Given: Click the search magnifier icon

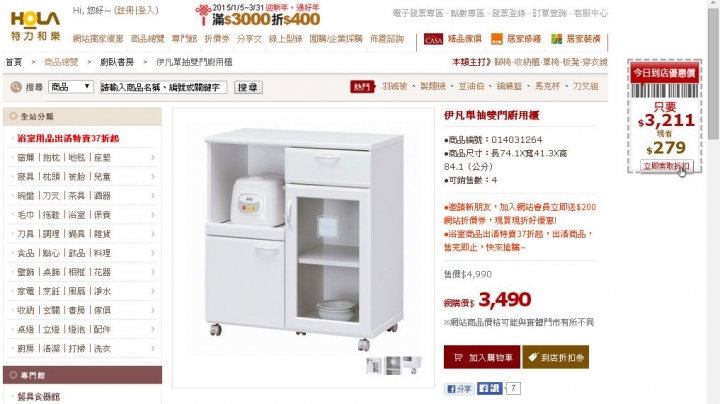Looking at the screenshot, I should (16, 87).
